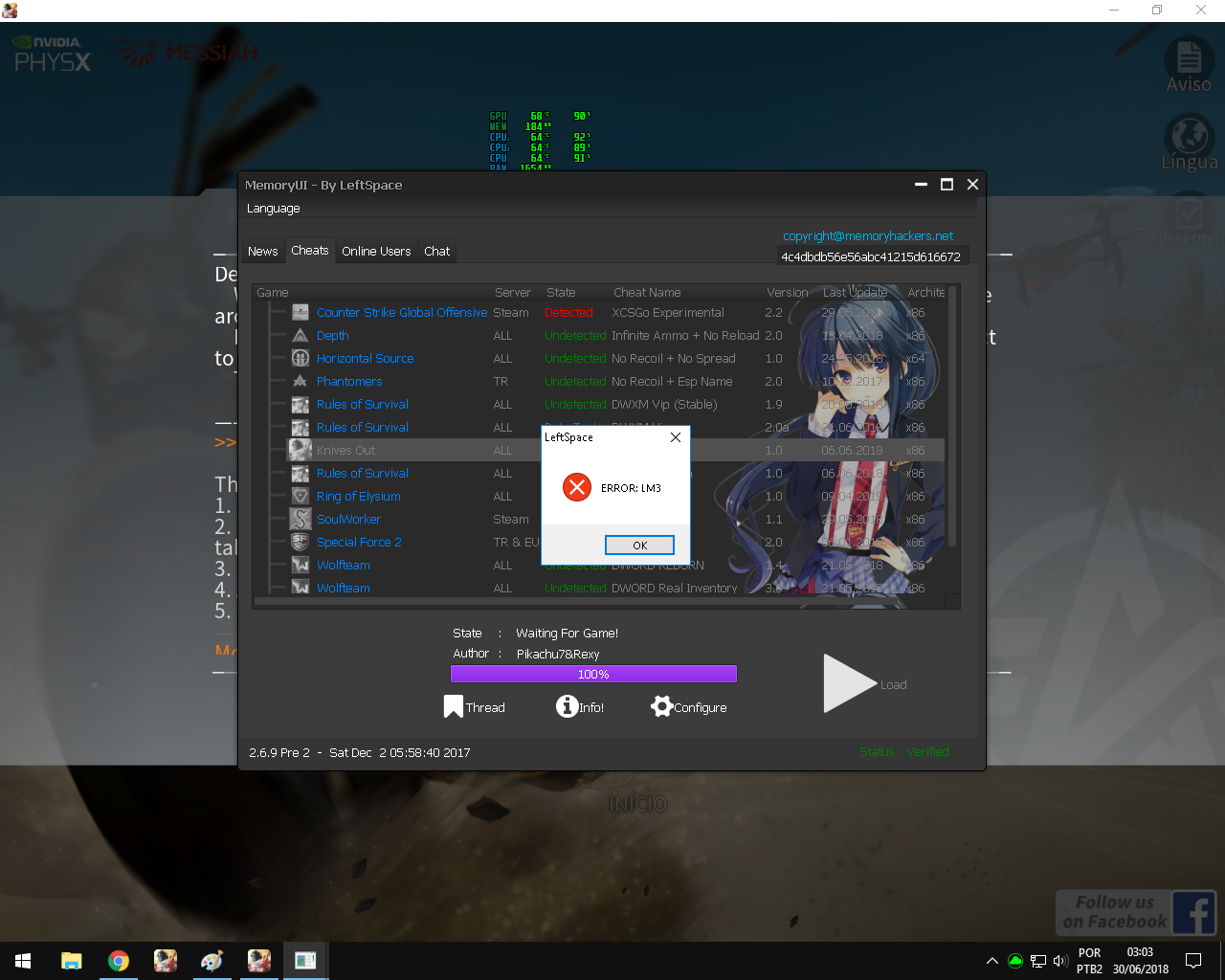This screenshot has height=980, width=1225.
Task: Sort by the Server column header
Action: [x=512, y=293]
